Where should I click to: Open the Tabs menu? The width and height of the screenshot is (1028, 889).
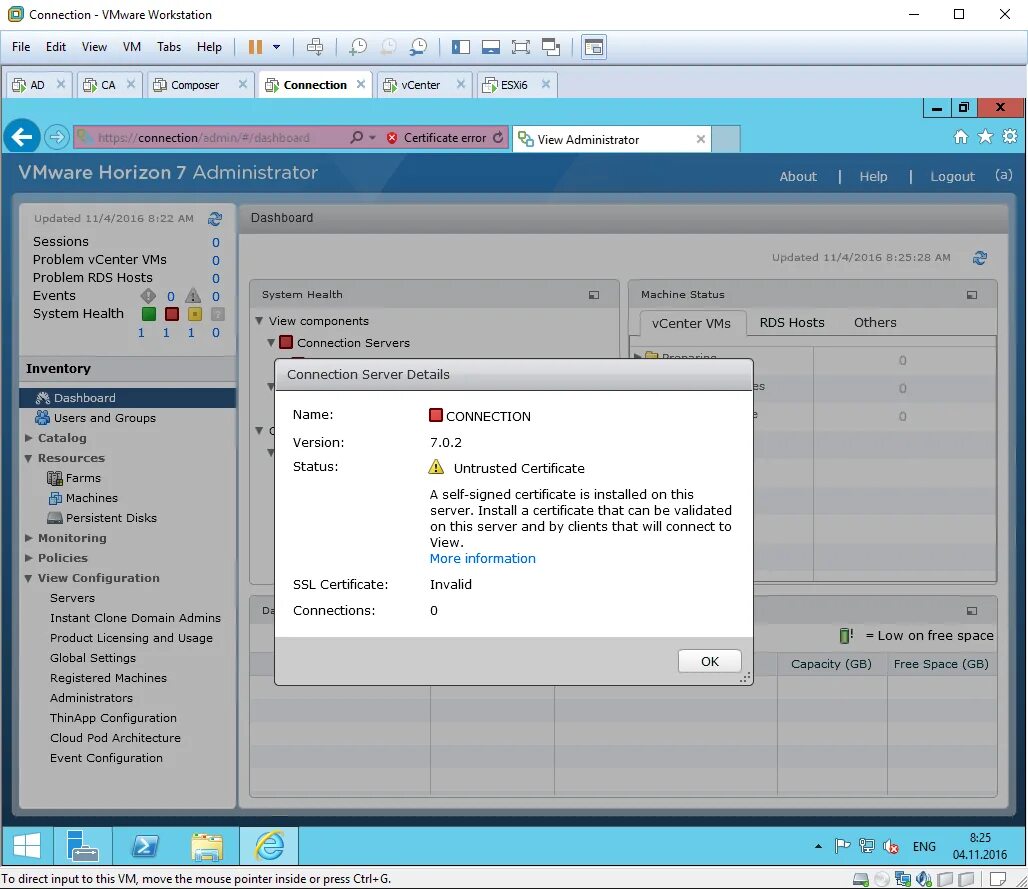coord(168,47)
